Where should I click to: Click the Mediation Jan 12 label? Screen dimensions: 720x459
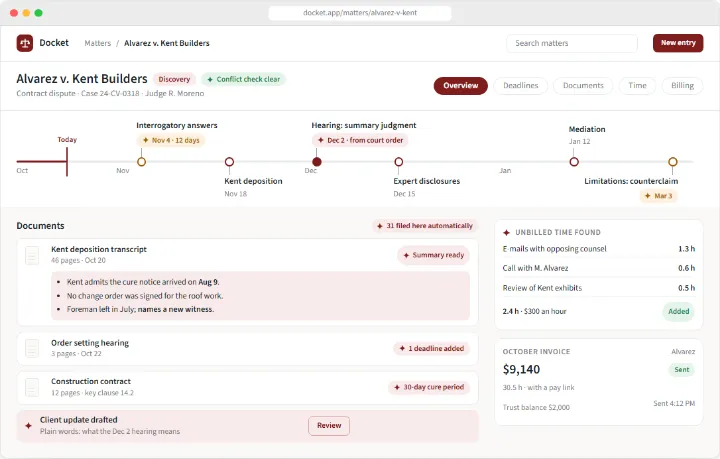tap(587, 135)
